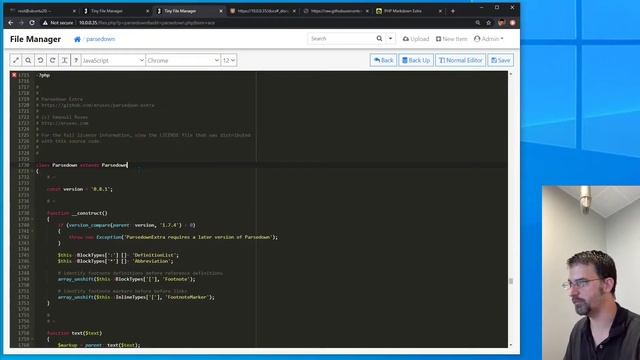Click the New Item link
640x360 pixels.
tap(451, 39)
